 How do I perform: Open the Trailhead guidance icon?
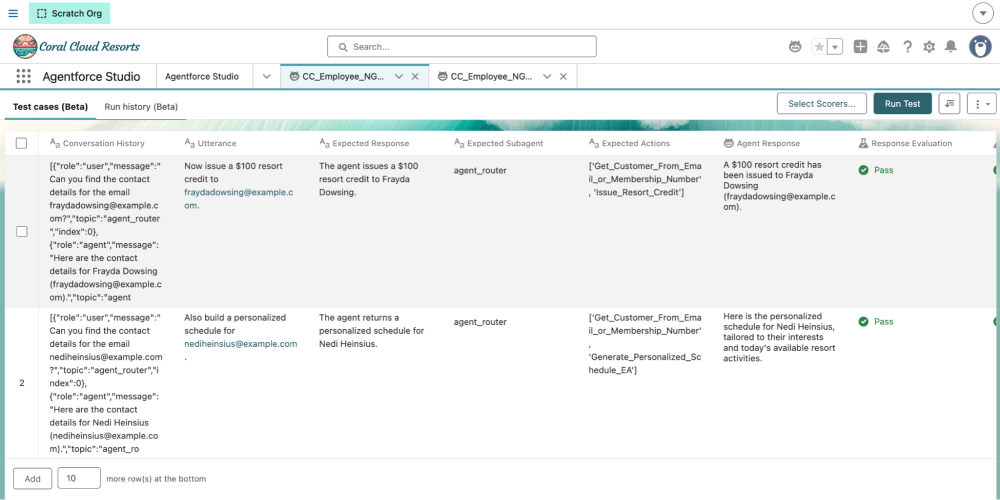tap(884, 47)
